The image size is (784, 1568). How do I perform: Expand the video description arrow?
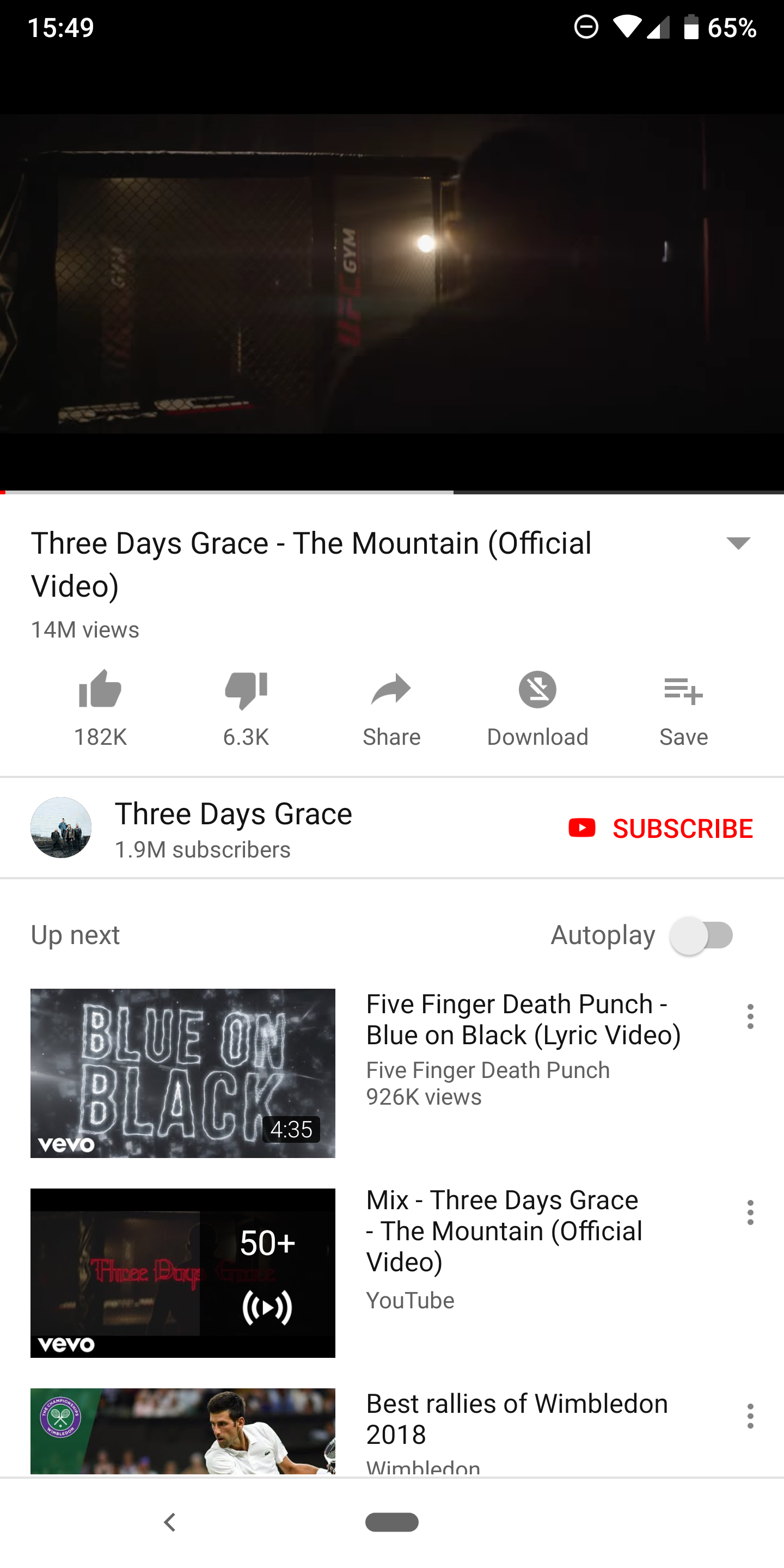click(738, 543)
